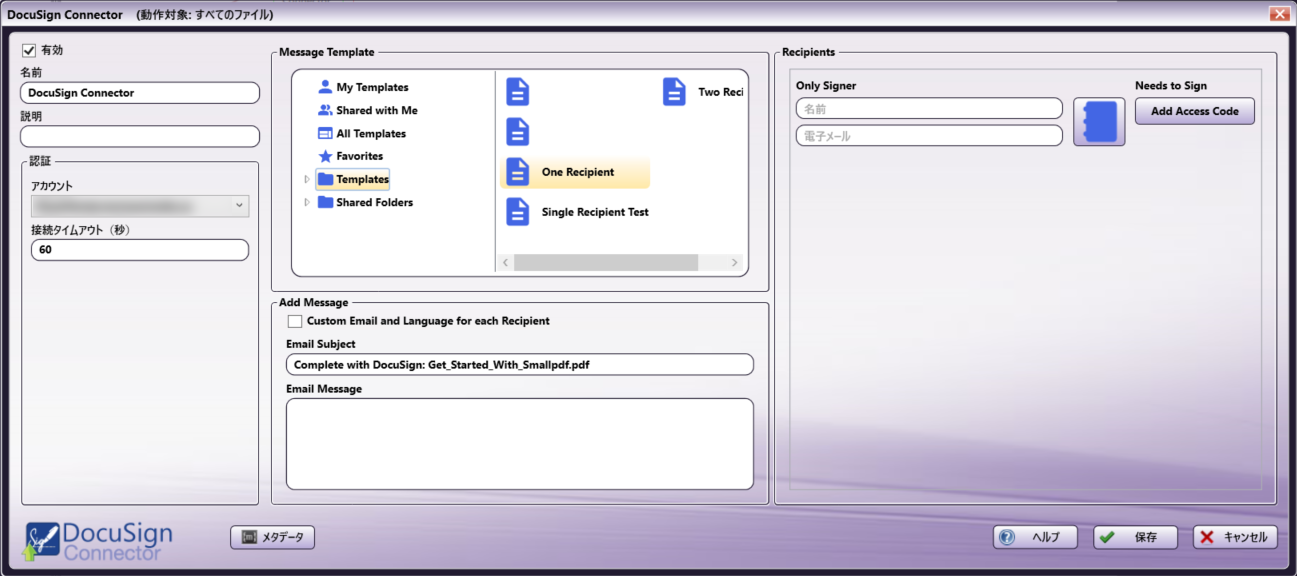This screenshot has height=576, width=1297.
Task: Click the template list horizontal scrollbar thumb
Action: point(606,262)
